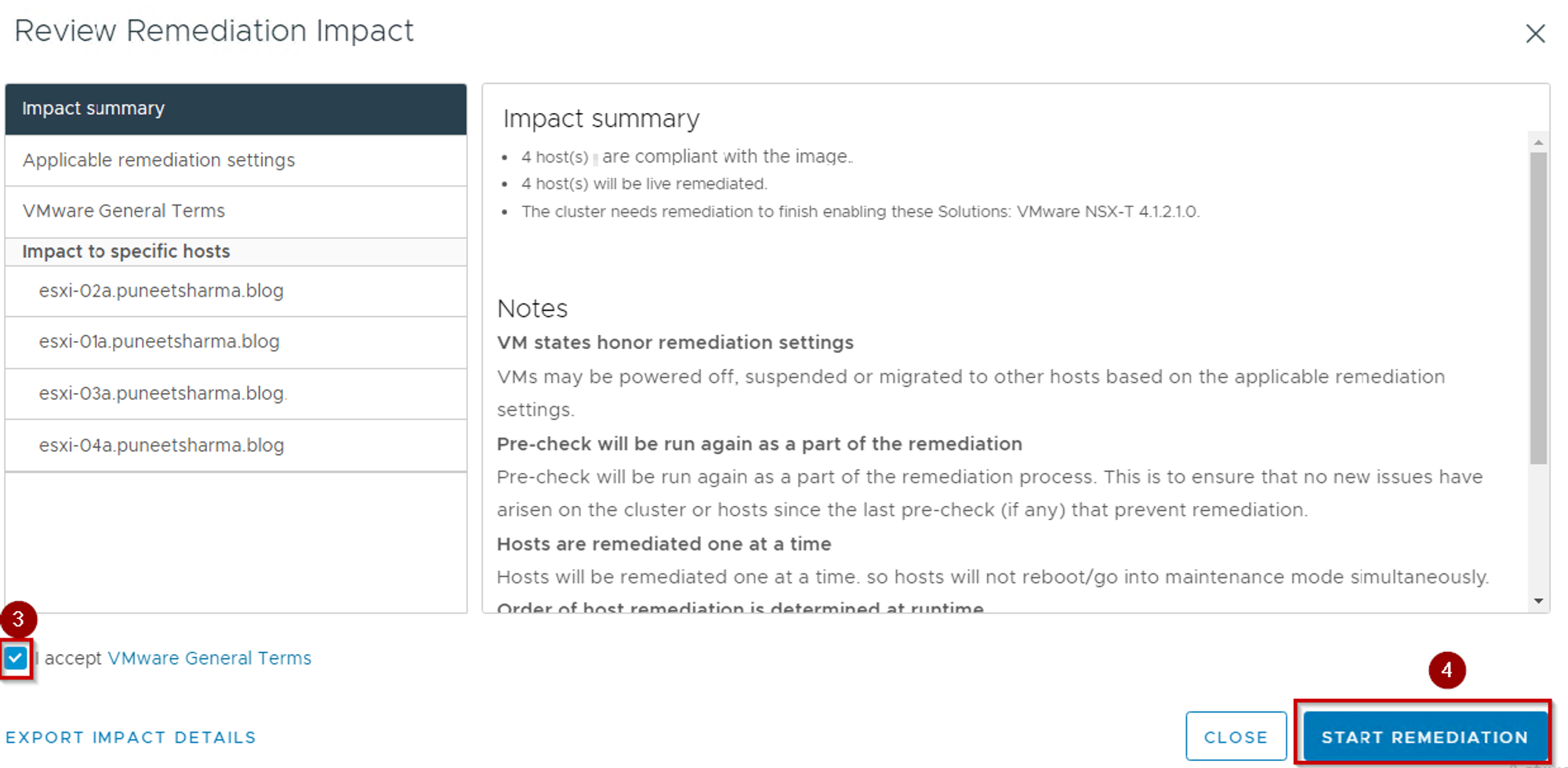Click the Notes heading in summary pane
1568x768 pixels.
(x=532, y=308)
